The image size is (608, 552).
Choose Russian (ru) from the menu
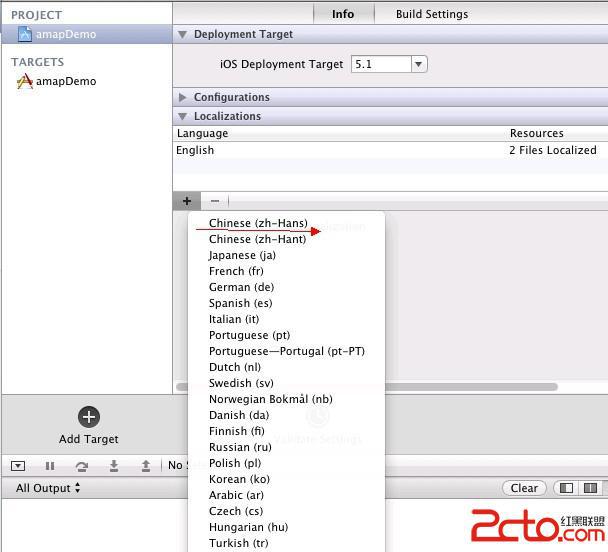point(286,447)
